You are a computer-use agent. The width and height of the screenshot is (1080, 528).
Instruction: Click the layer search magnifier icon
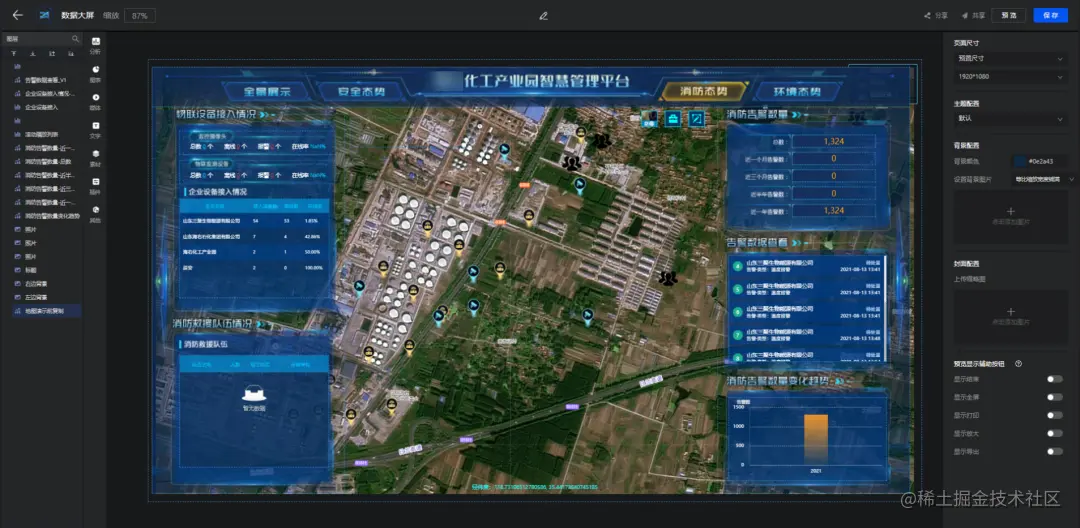pyautogui.click(x=76, y=39)
